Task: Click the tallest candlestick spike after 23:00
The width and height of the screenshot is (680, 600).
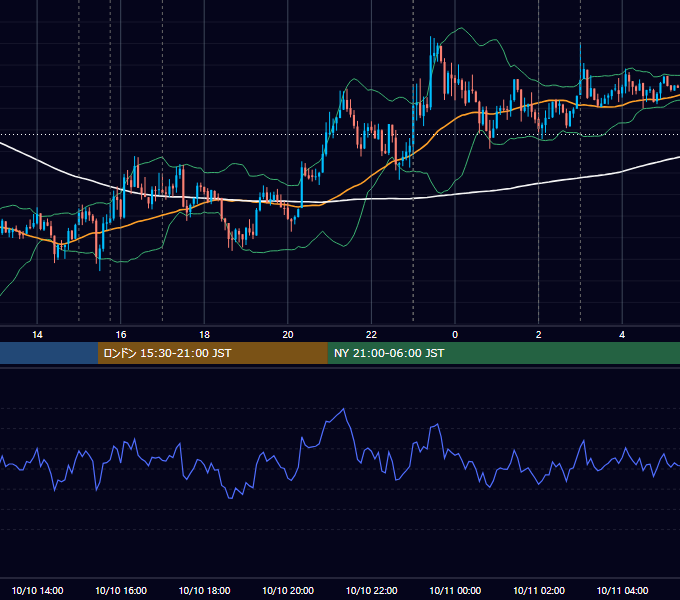Action: pyautogui.click(x=431, y=72)
